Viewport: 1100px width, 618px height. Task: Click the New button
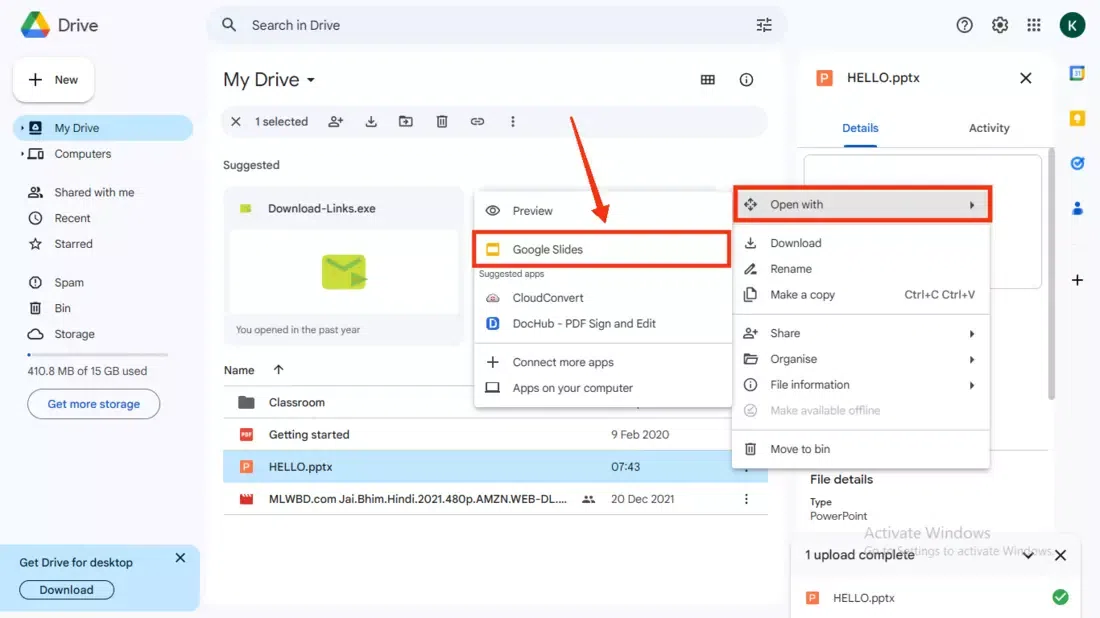coord(53,80)
